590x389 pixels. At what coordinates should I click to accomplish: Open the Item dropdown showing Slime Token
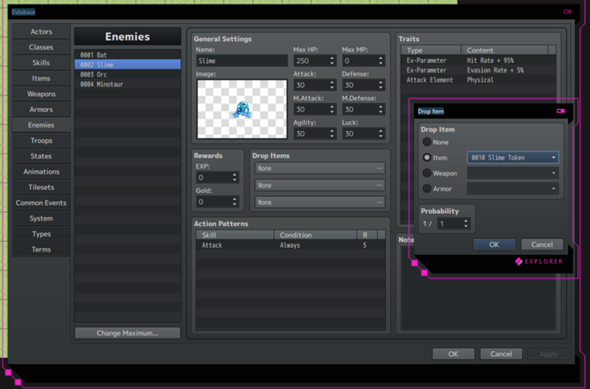click(513, 158)
